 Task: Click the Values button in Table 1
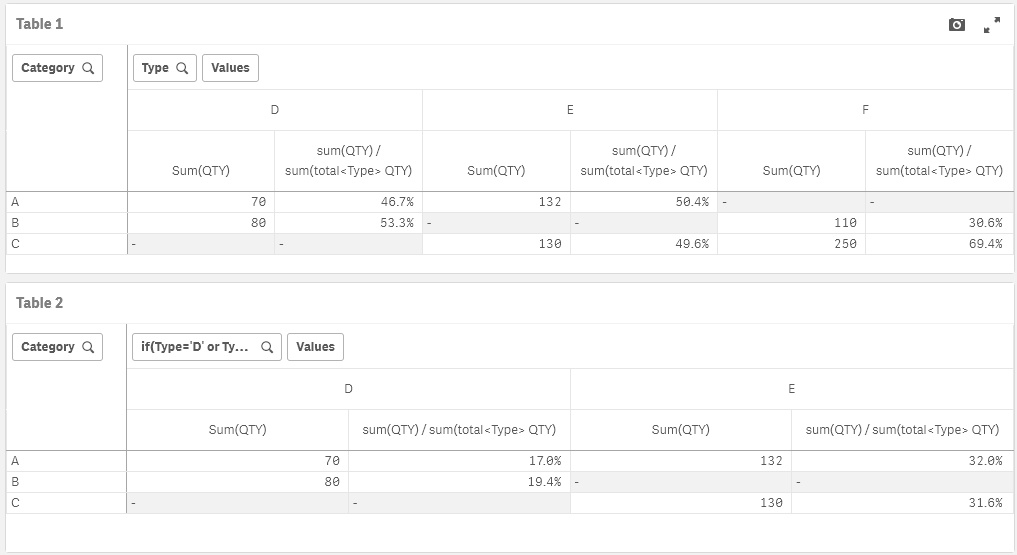coord(230,68)
